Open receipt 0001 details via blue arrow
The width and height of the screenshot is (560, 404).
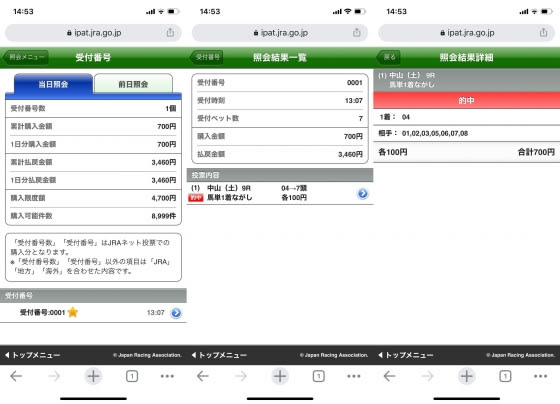[x=176, y=313]
